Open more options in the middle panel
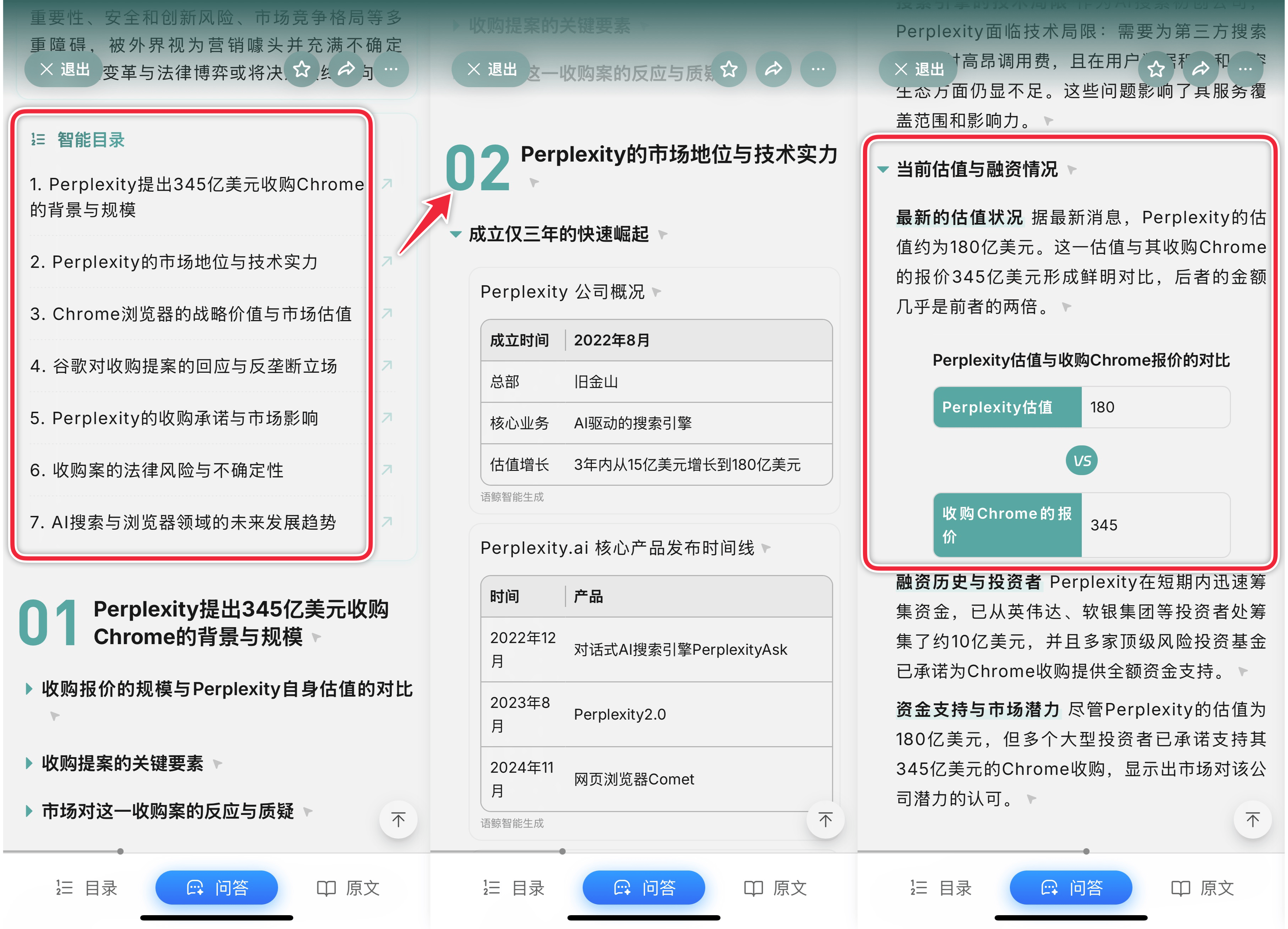This screenshot has width=1288, height=929. point(818,69)
